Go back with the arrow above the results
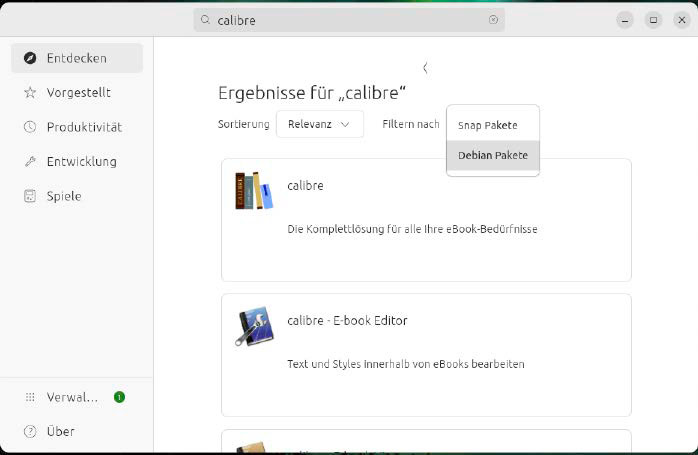The height and width of the screenshot is (455, 698). coord(426,68)
